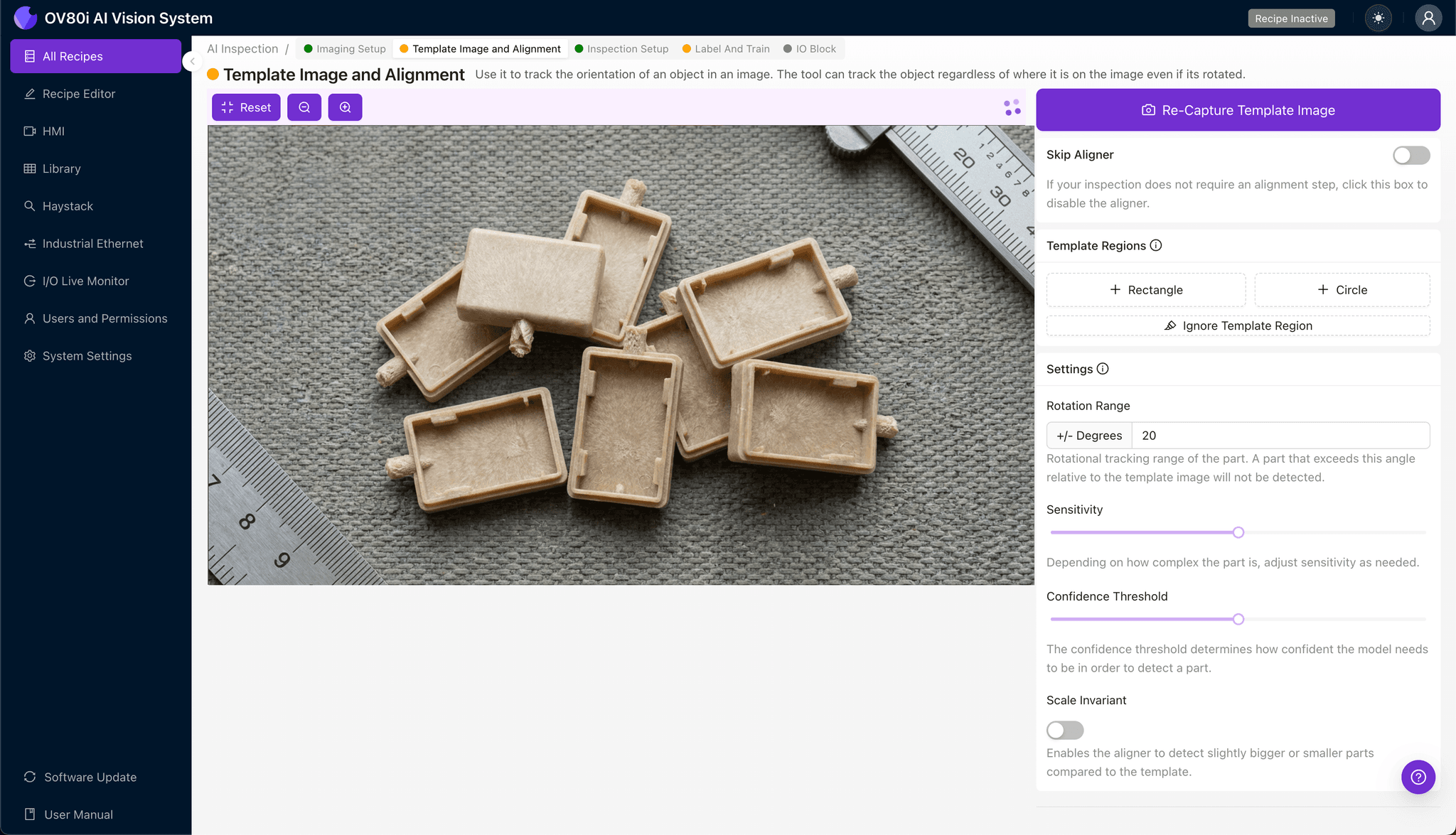The width and height of the screenshot is (1456, 835).
Task: Enable the Scale Invariant toggle
Action: (x=1064, y=730)
